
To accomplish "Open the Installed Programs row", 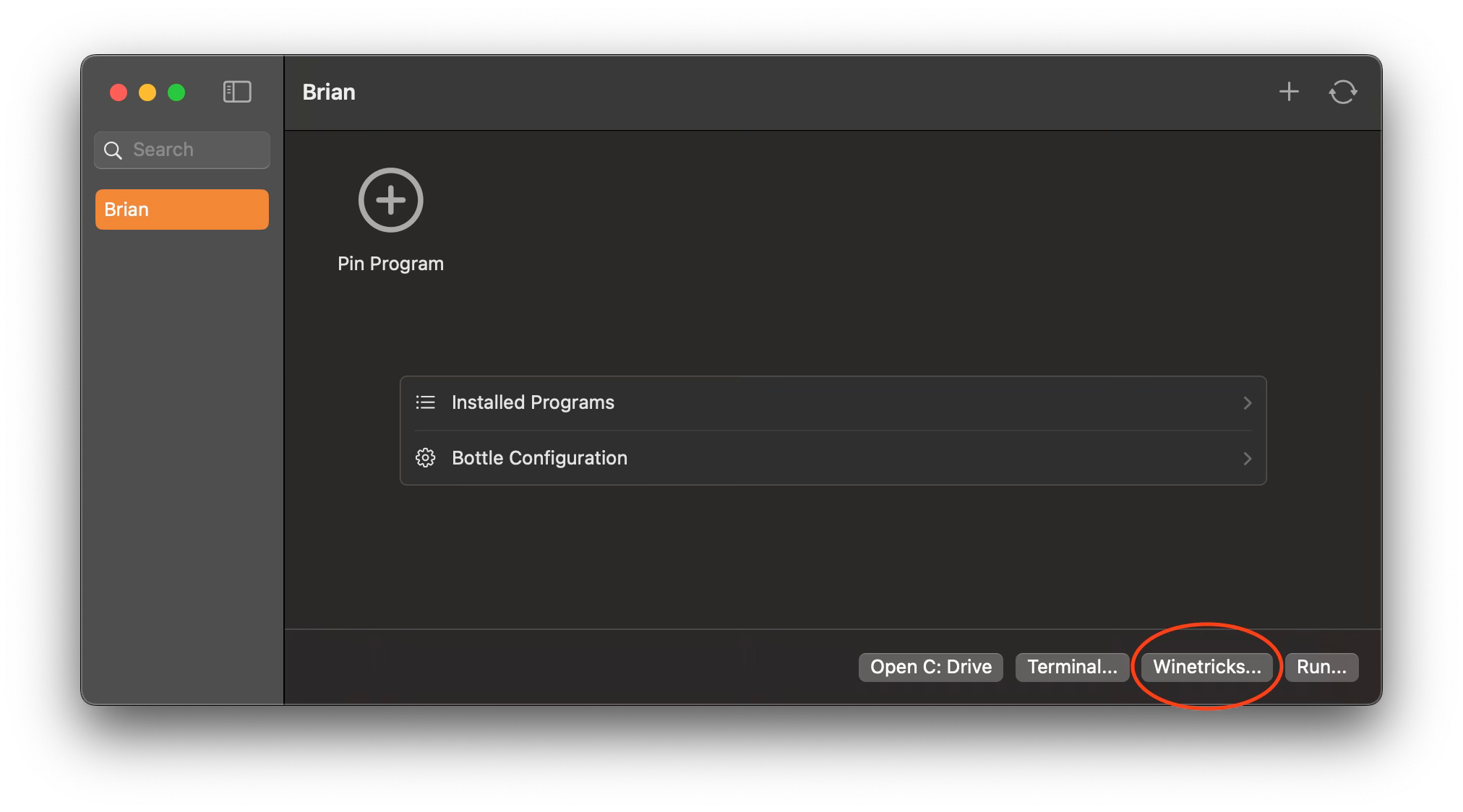I will pyautogui.click(x=833, y=403).
